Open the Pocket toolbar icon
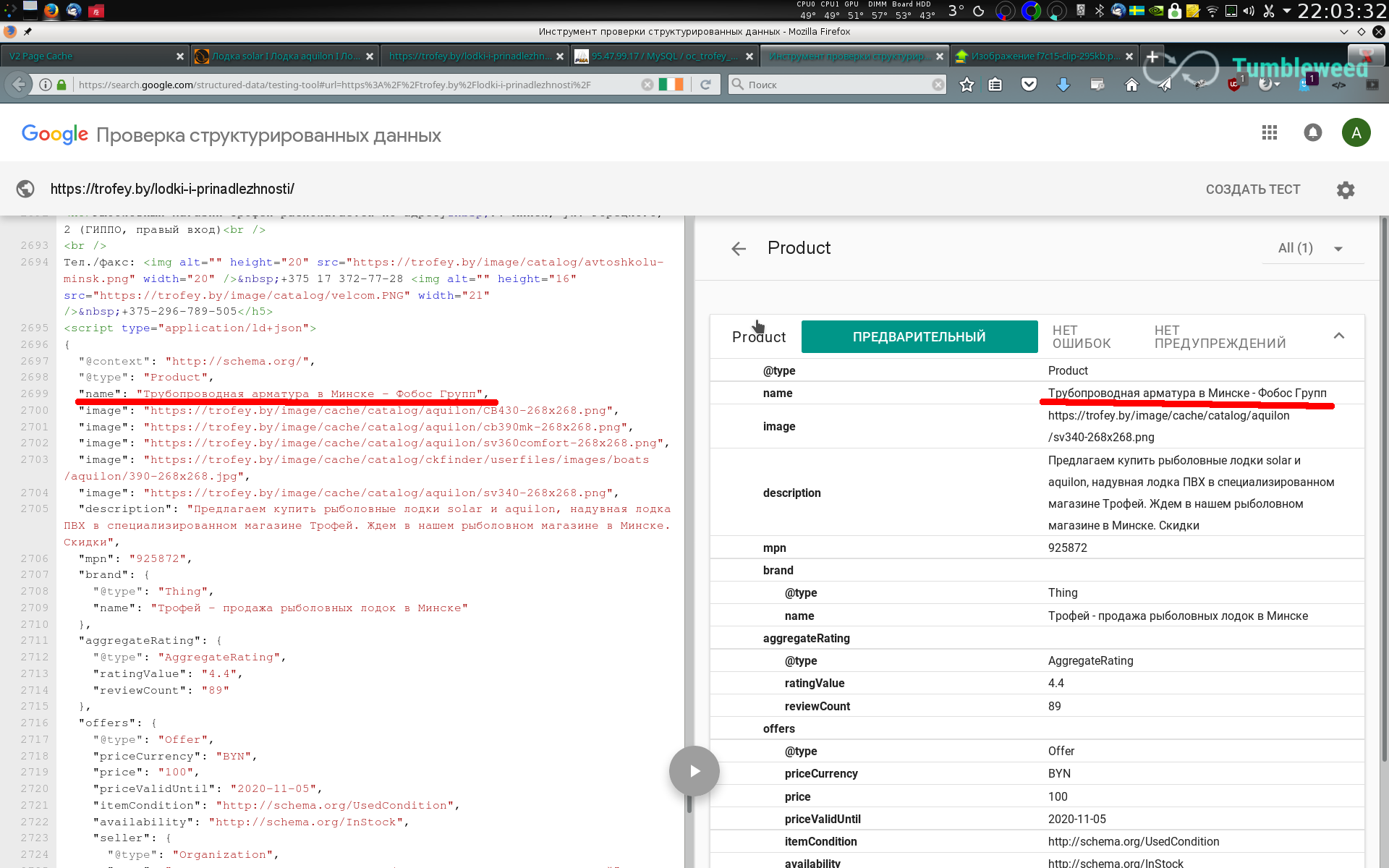The width and height of the screenshot is (1389, 868). point(1029,85)
